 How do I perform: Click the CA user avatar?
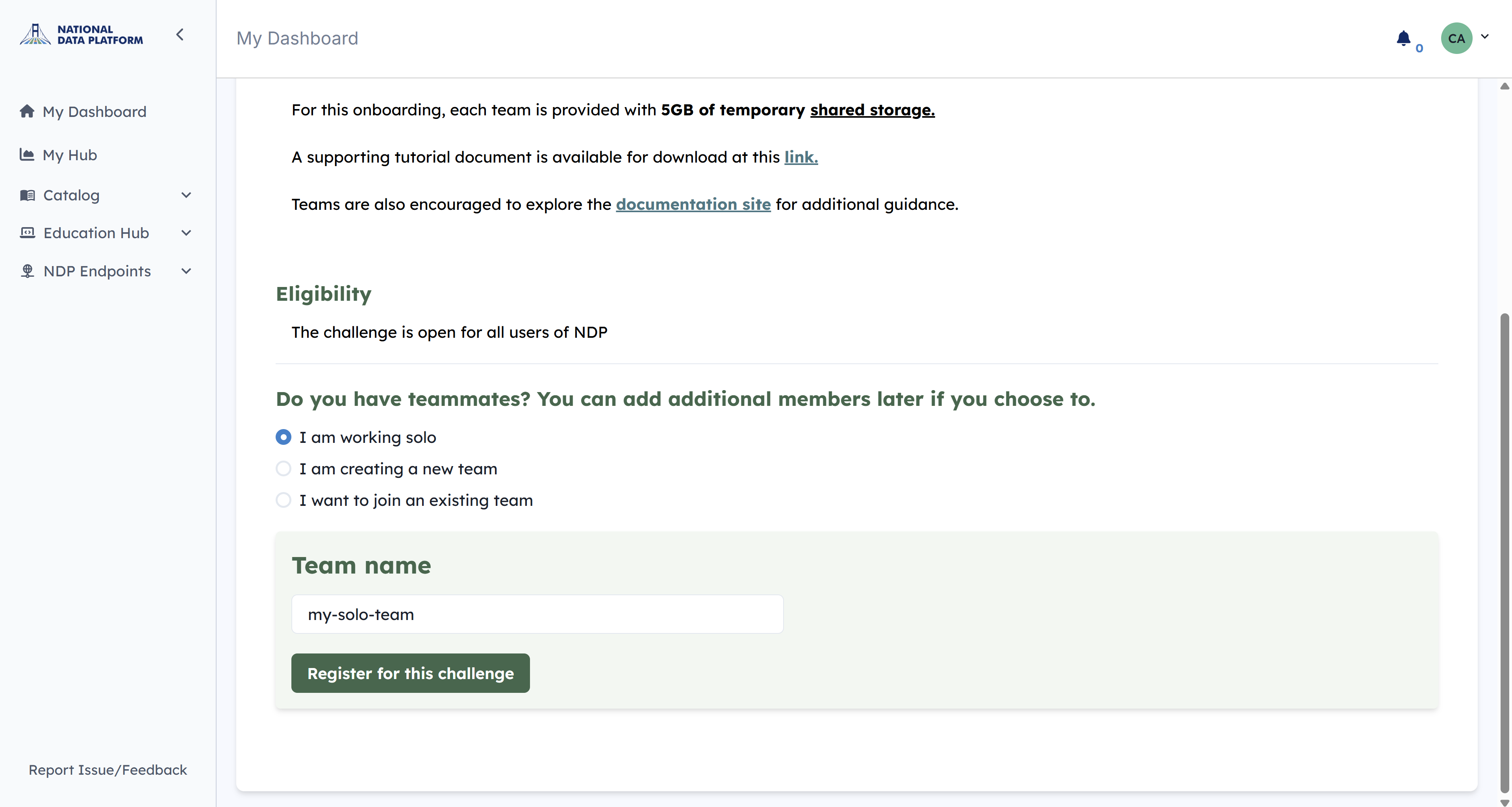1456,39
